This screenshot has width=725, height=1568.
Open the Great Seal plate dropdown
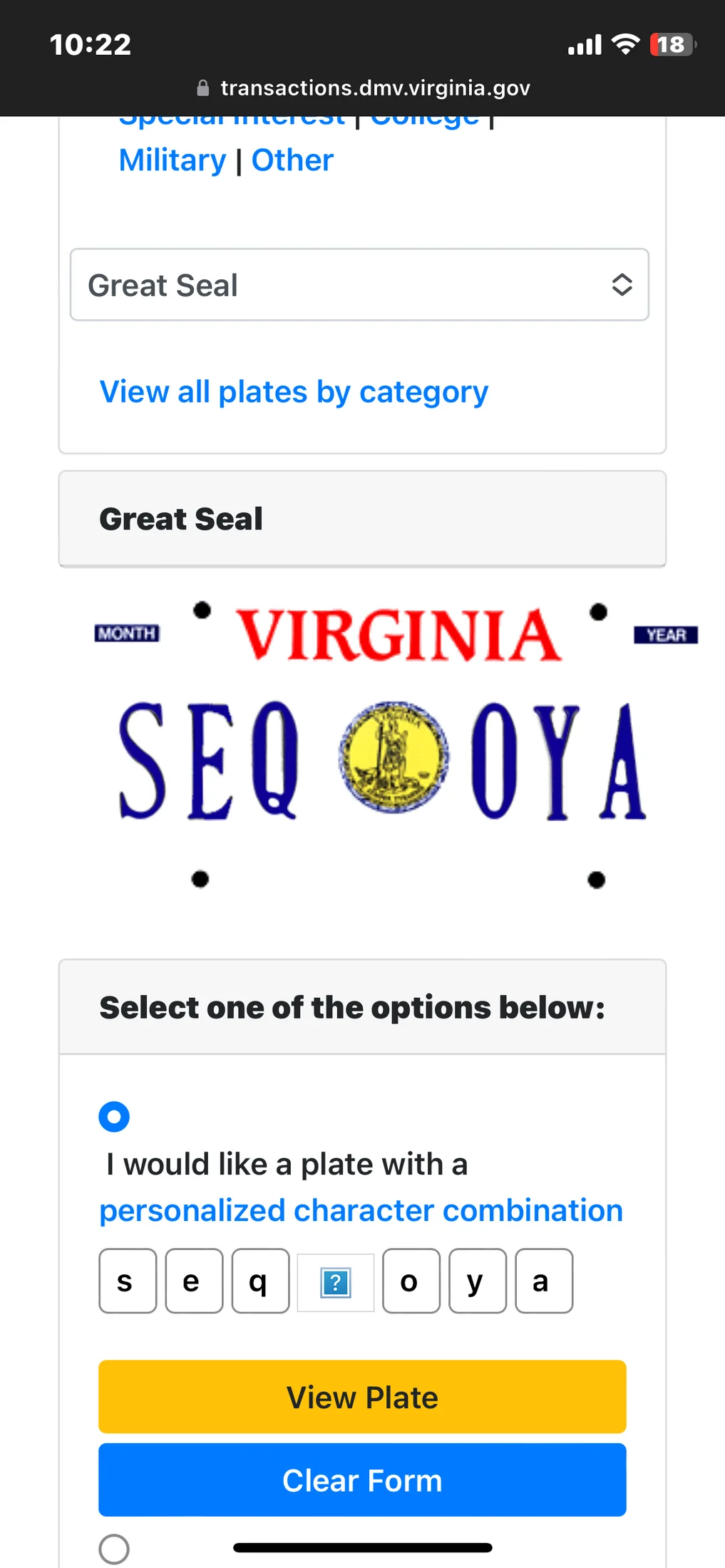click(x=359, y=285)
